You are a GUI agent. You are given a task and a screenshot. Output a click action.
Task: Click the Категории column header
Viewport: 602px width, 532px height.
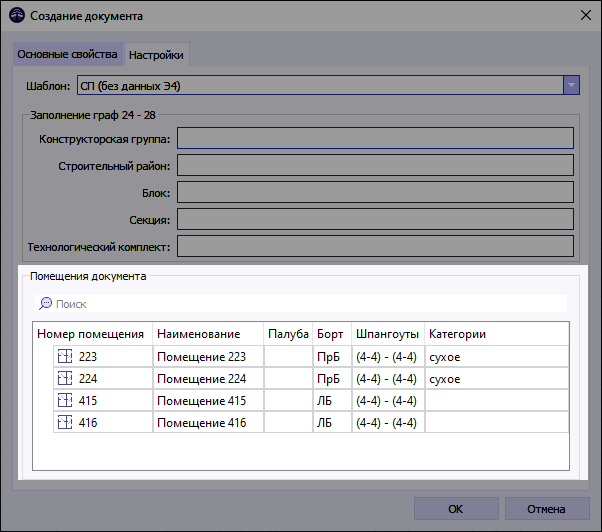tap(497, 334)
